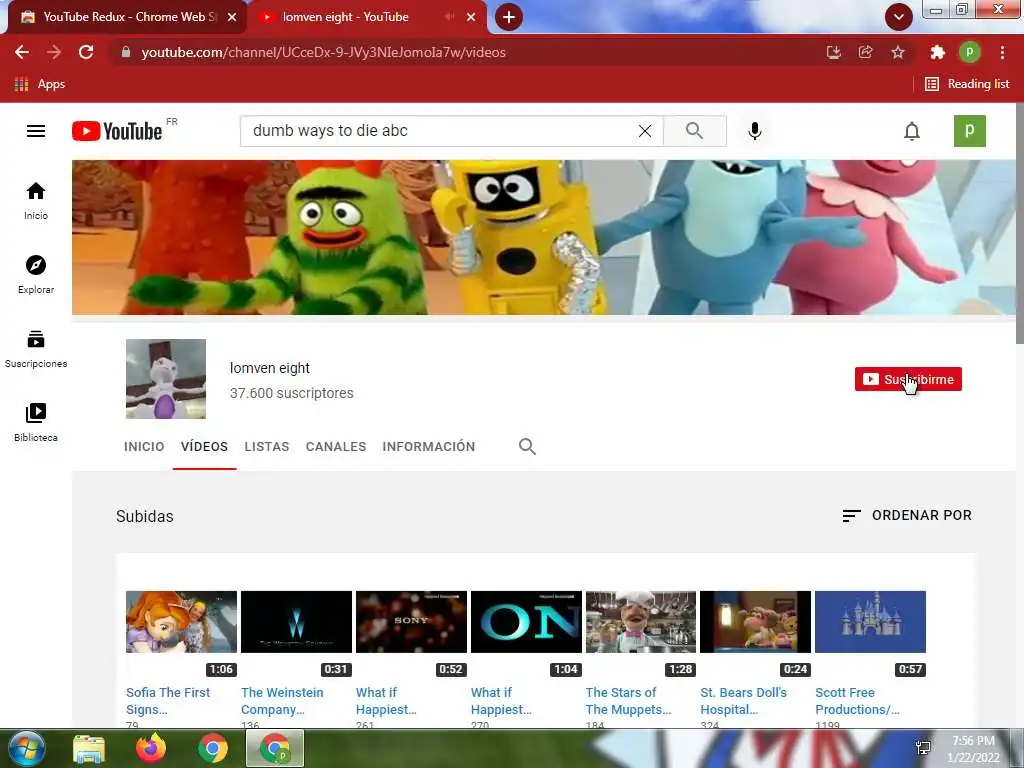
Task: Open The Weinstein Company video thumbnail
Action: pyautogui.click(x=296, y=622)
